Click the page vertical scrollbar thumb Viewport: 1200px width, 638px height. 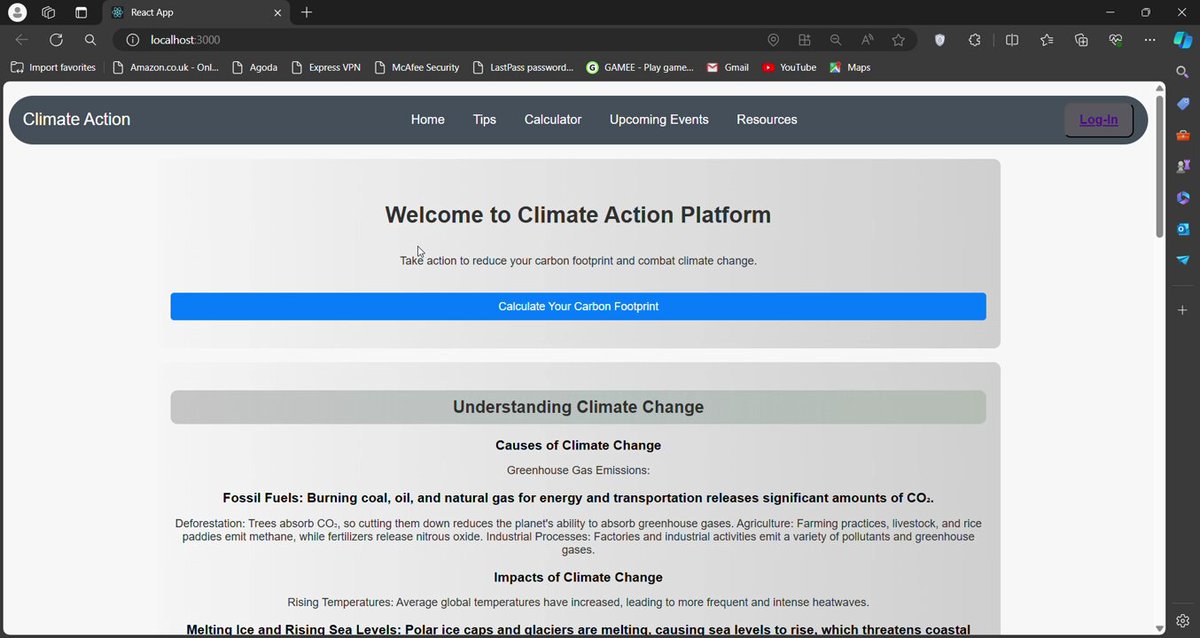1160,166
